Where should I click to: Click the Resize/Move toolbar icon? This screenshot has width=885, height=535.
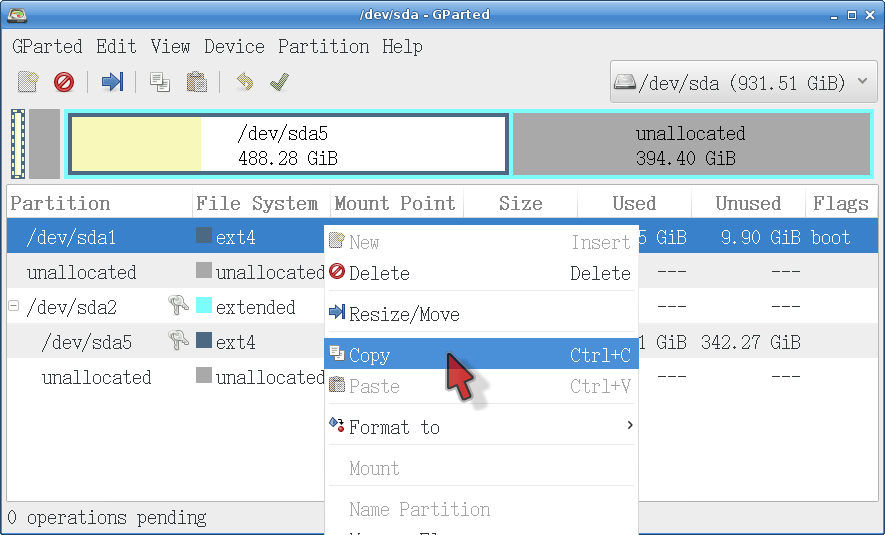point(113,82)
